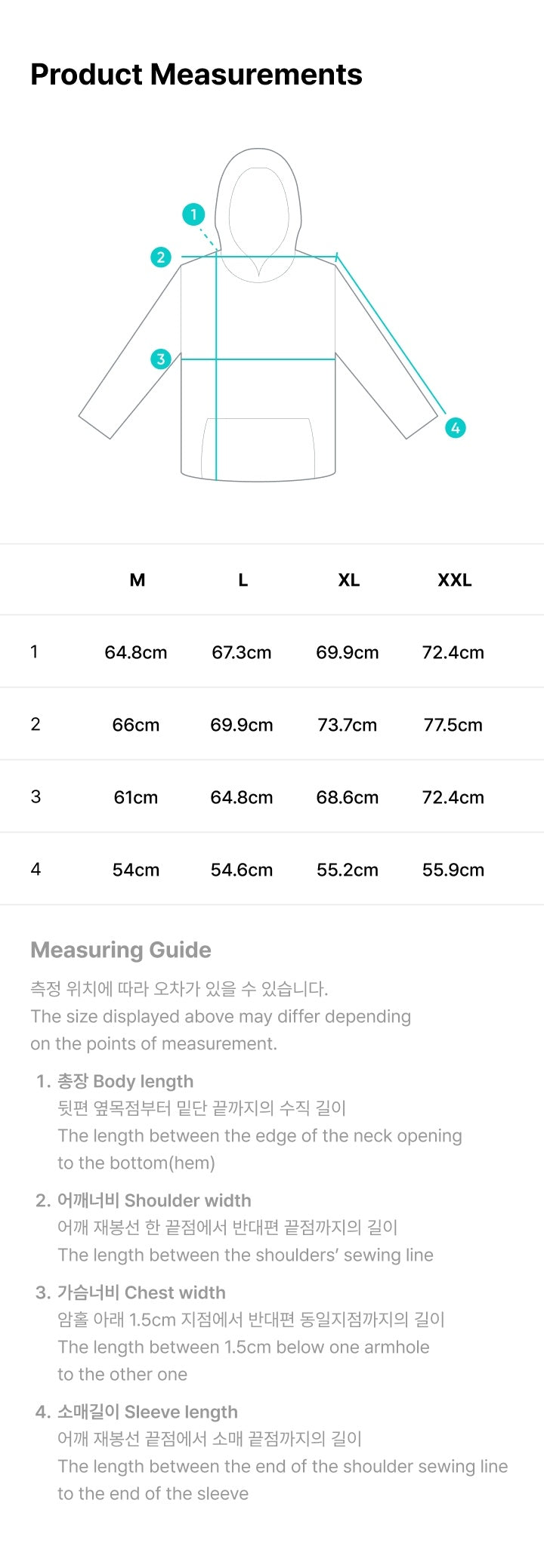Click the 64.8cm body length value for M
The image size is (544, 1568).
[136, 652]
